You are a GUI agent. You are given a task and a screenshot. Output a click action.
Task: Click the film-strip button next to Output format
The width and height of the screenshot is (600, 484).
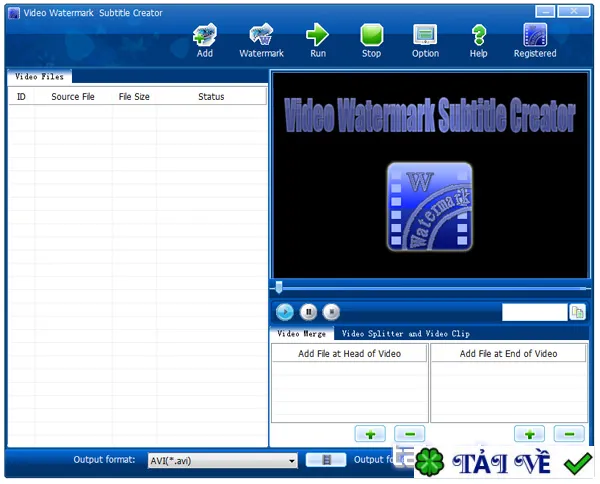pyautogui.click(x=326, y=460)
